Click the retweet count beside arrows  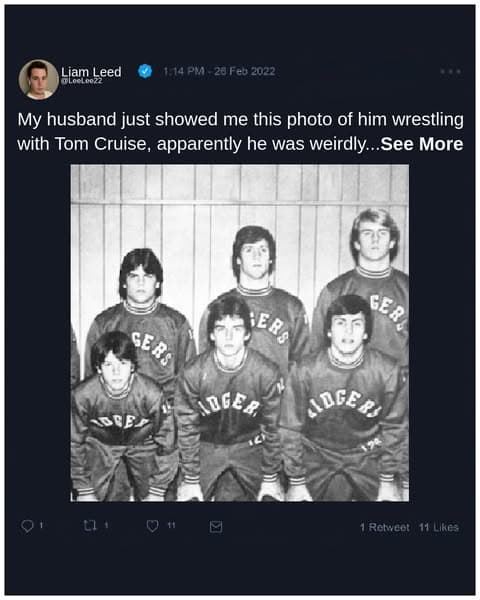(x=106, y=525)
